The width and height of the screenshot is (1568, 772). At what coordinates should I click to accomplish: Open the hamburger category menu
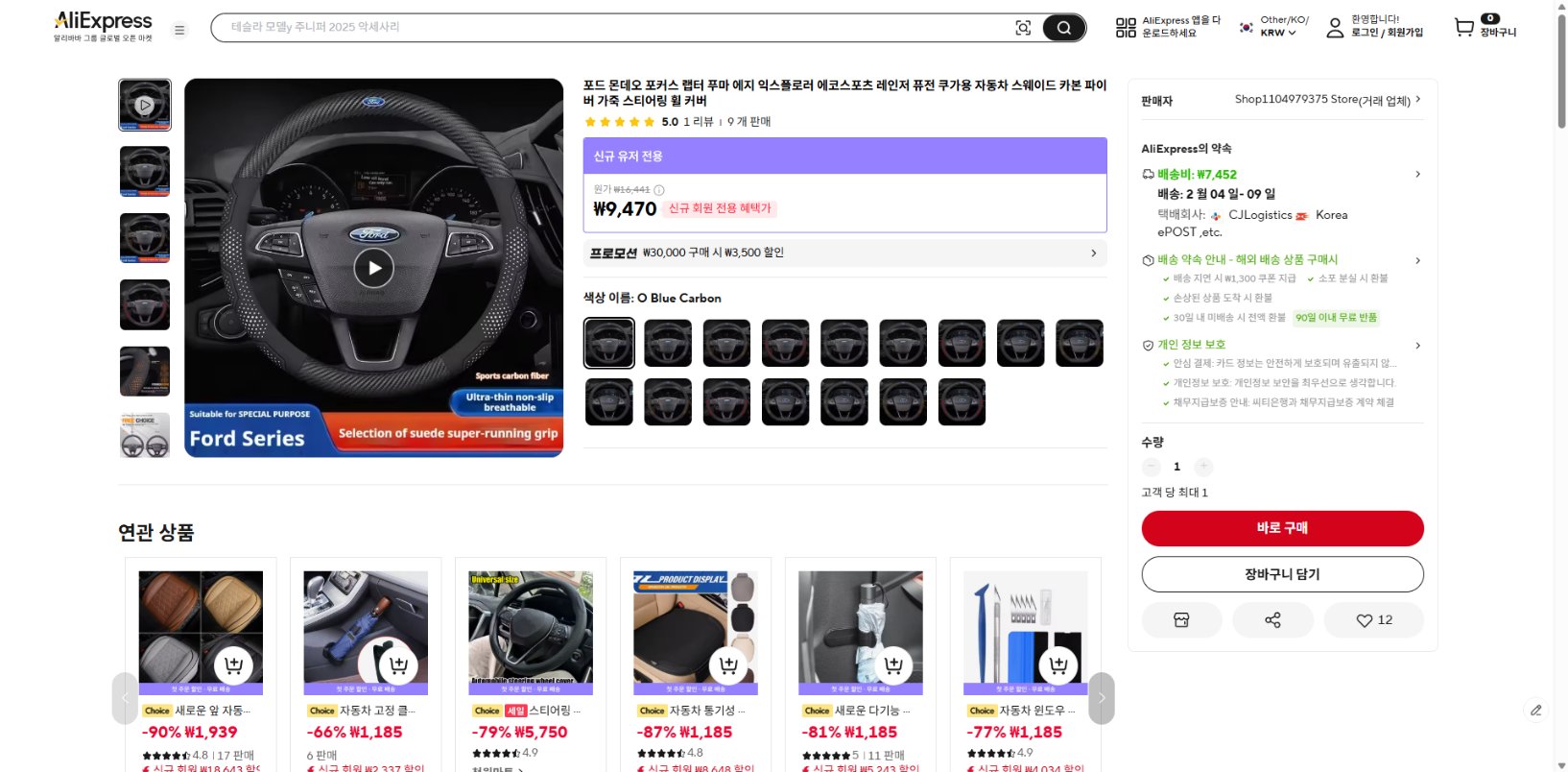[x=179, y=30]
